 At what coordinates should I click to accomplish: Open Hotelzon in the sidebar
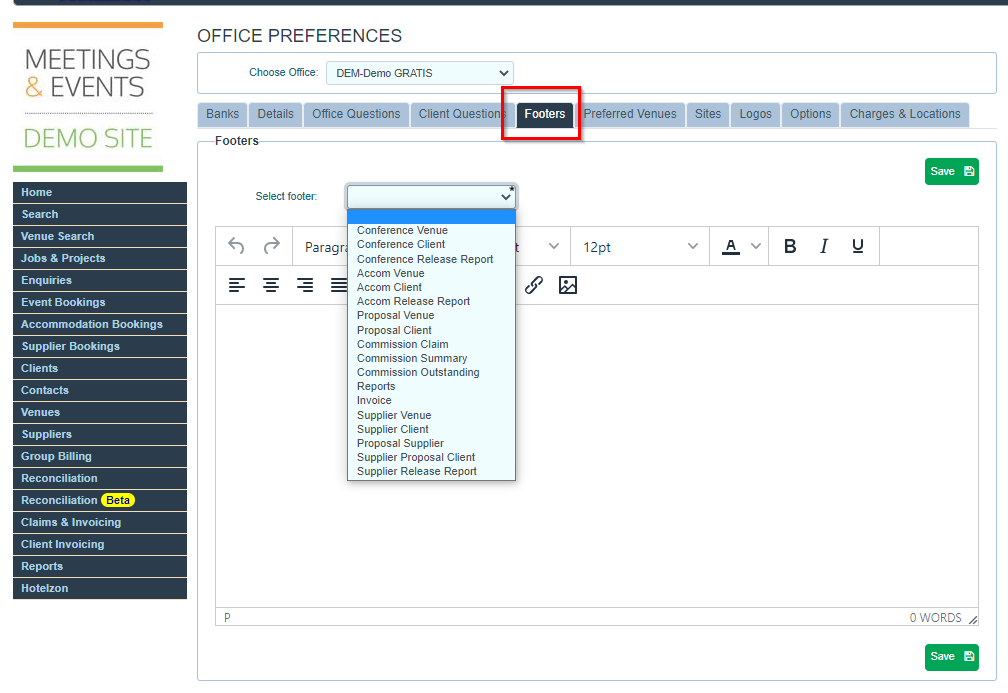click(100, 588)
